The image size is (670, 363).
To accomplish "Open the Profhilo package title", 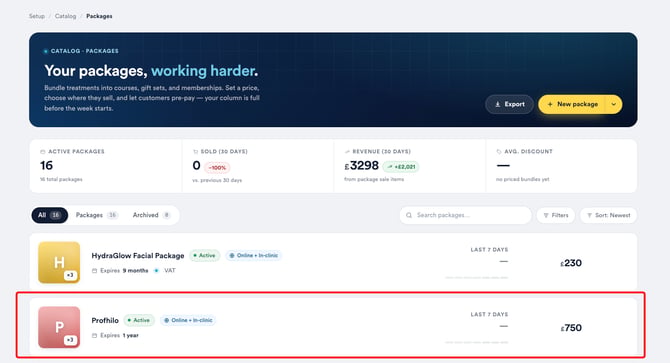I will [105, 320].
